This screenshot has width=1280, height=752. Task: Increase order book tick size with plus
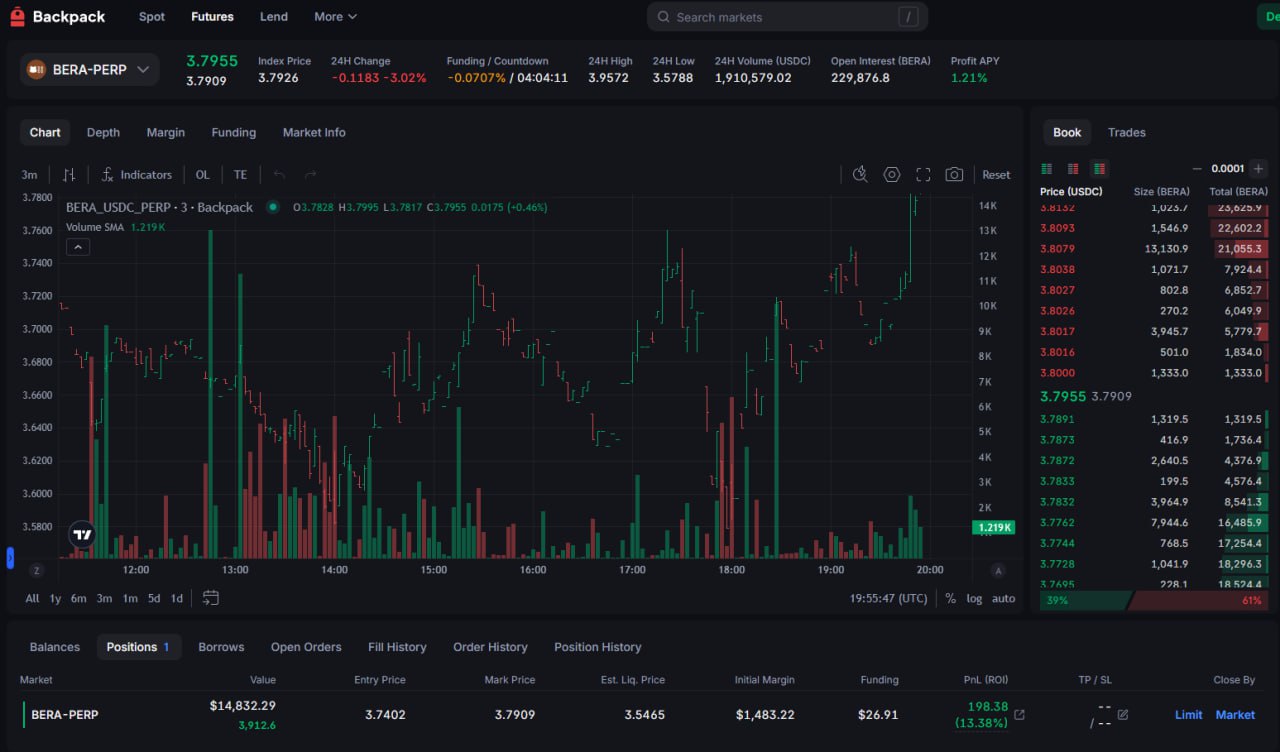tap(1258, 169)
